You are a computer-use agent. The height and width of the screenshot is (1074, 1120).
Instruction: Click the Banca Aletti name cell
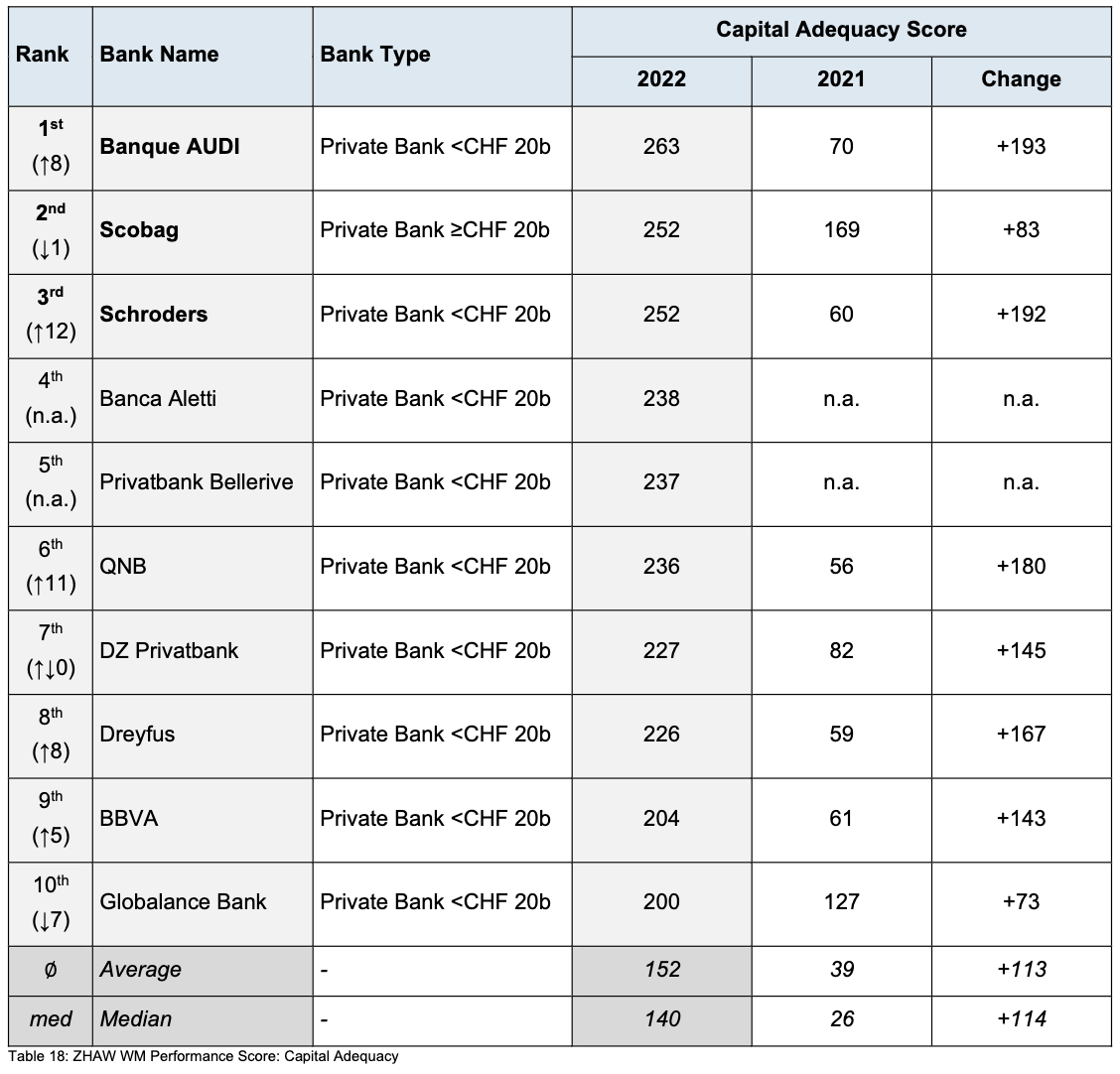coord(158,398)
